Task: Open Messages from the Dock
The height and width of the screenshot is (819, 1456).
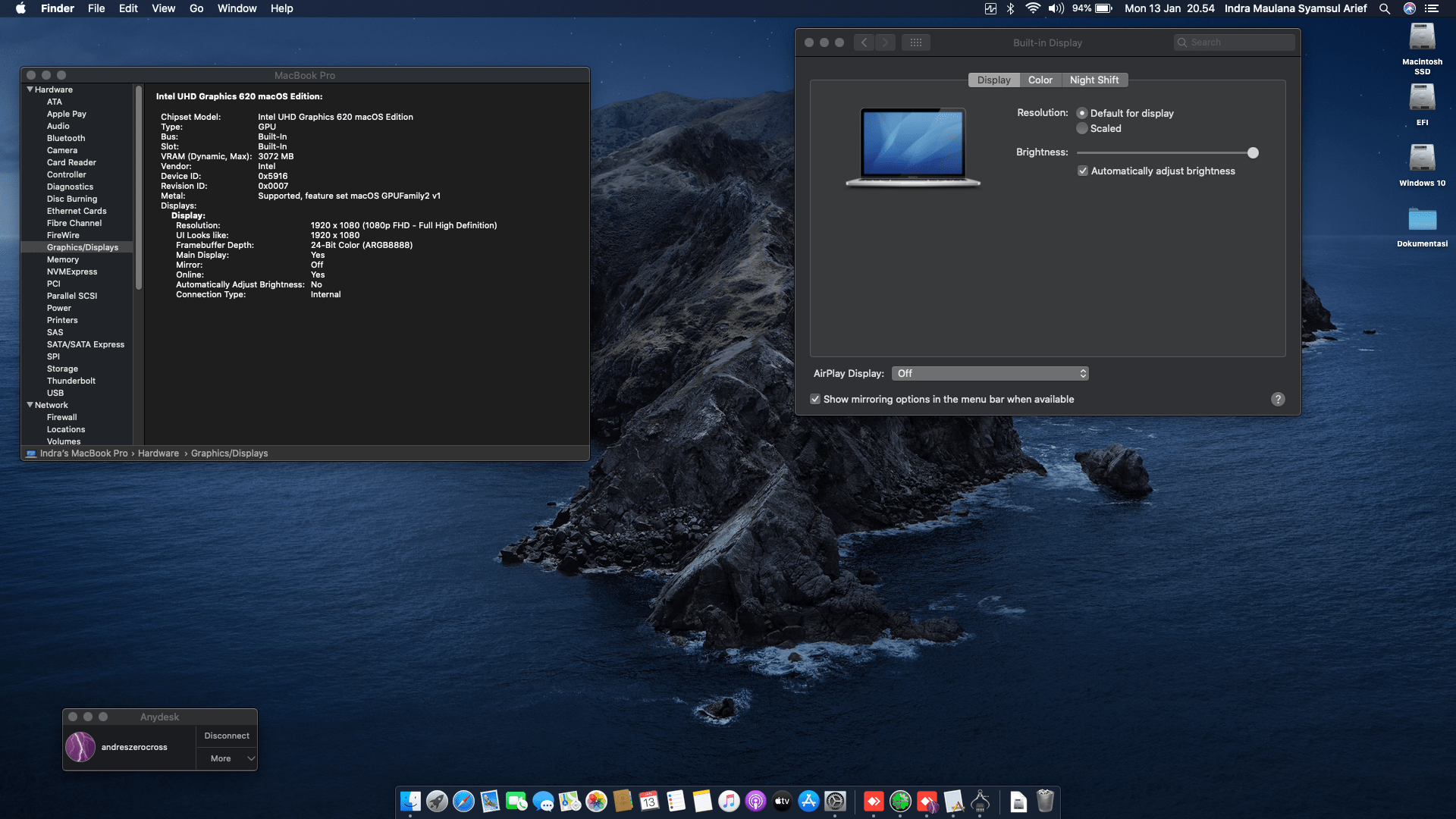Action: pos(543,801)
